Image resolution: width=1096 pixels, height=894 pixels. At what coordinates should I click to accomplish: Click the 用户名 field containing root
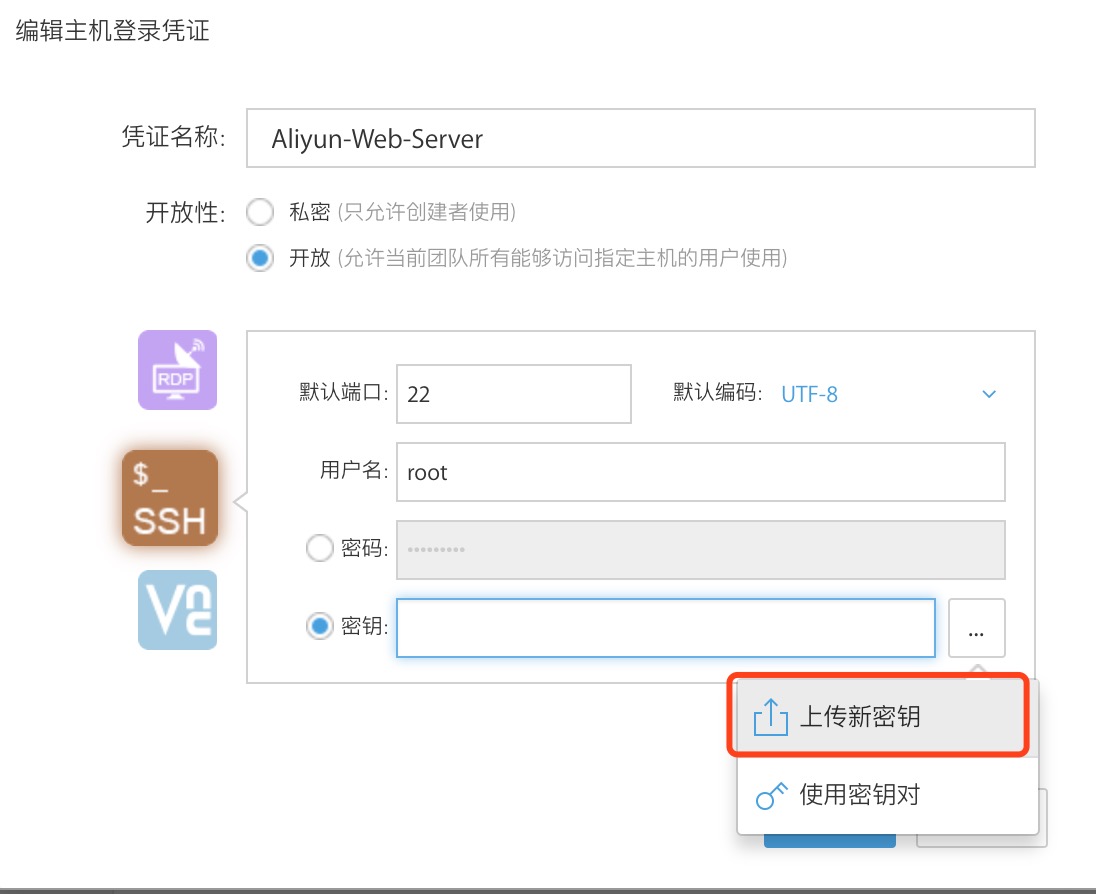[x=700, y=472]
